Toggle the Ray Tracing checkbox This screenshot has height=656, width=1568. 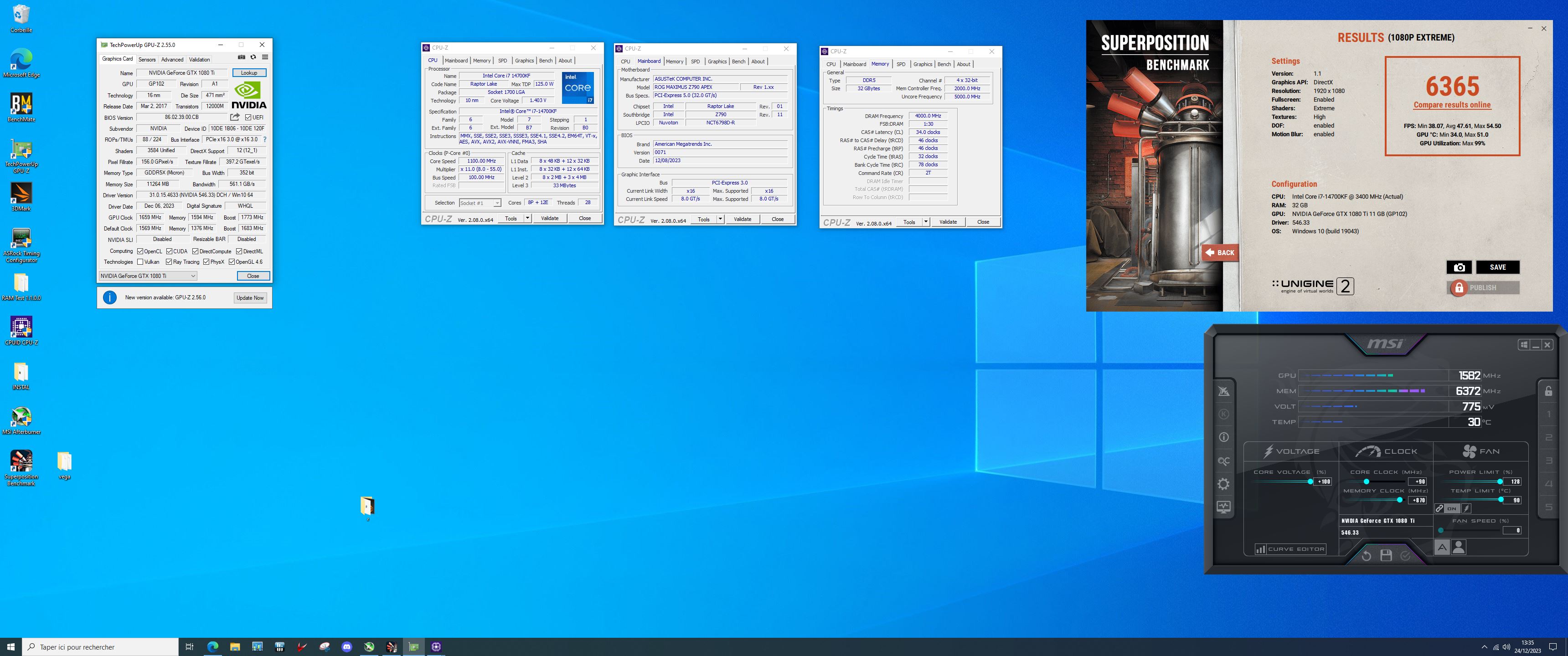[x=169, y=262]
